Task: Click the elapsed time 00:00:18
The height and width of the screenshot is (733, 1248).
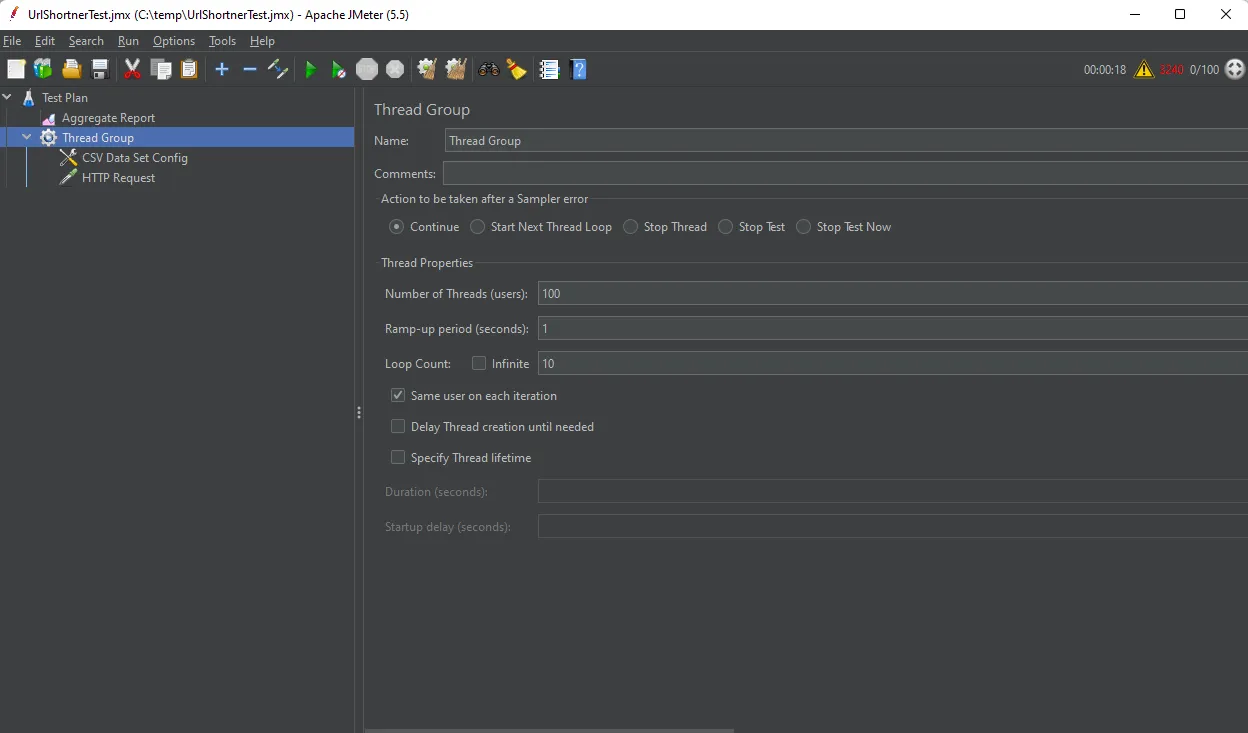Action: click(1105, 70)
